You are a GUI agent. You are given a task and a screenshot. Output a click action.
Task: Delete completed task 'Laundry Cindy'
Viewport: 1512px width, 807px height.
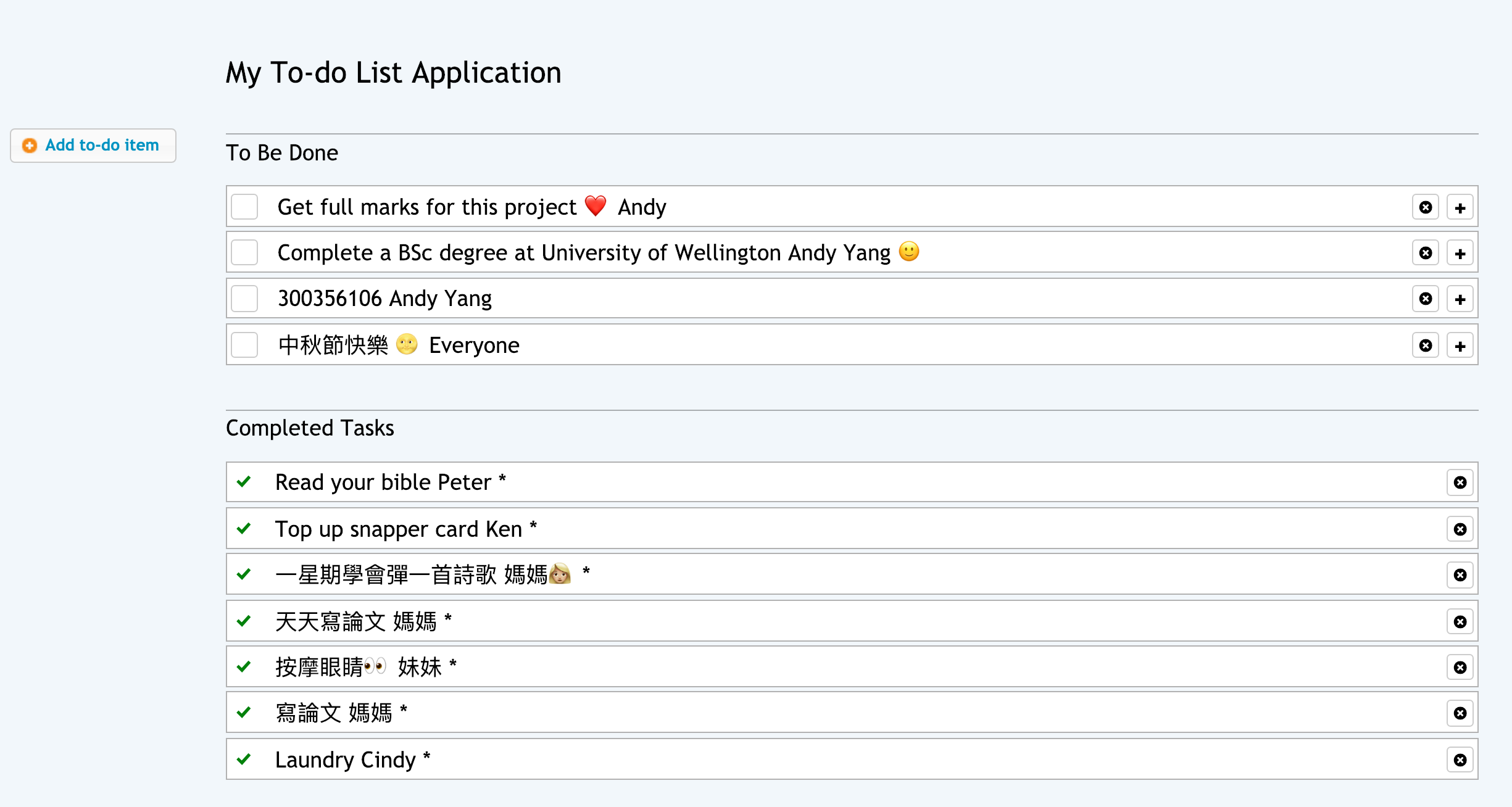pos(1460,760)
